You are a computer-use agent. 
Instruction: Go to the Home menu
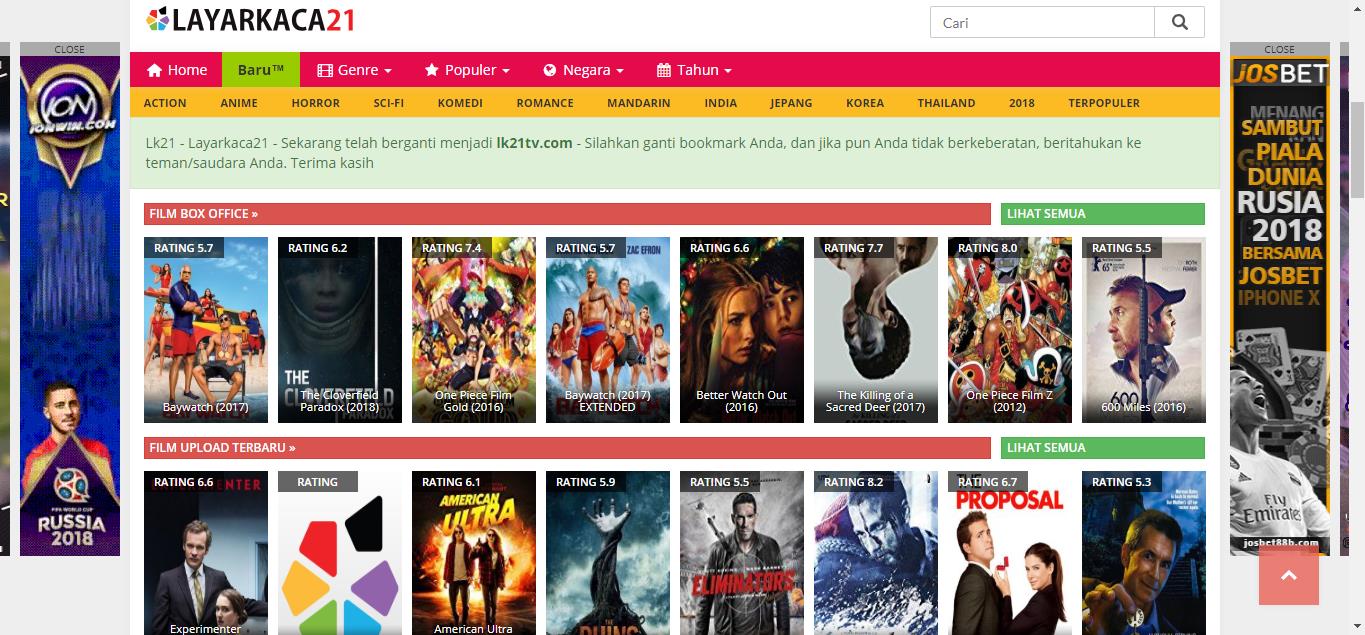pyautogui.click(x=177, y=70)
